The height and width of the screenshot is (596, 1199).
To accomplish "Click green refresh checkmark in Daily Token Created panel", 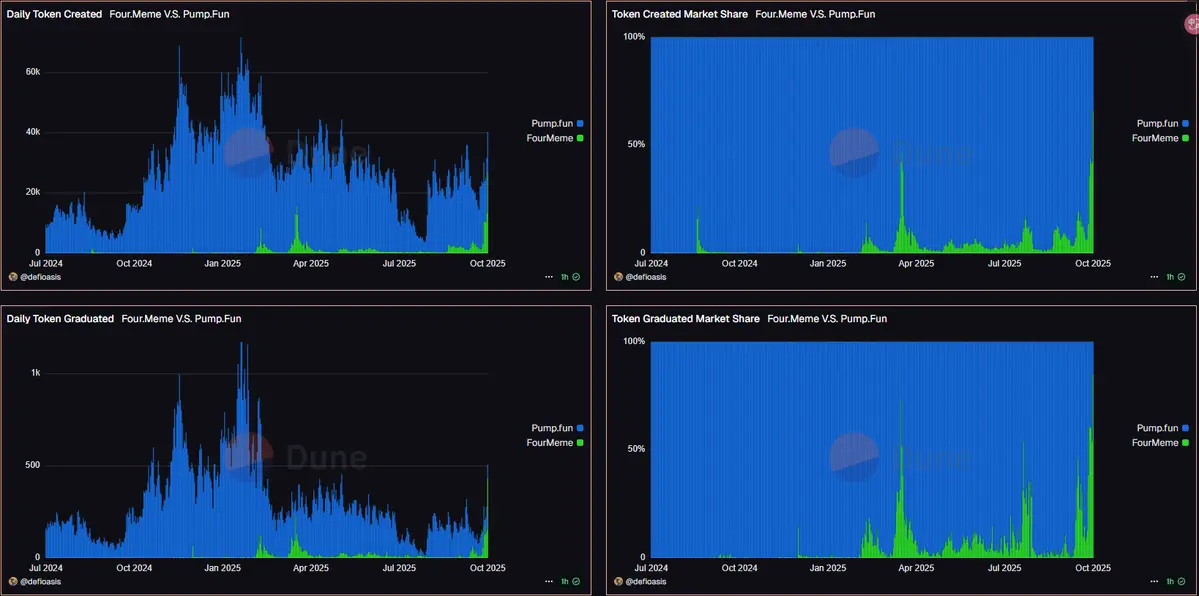I will point(576,277).
